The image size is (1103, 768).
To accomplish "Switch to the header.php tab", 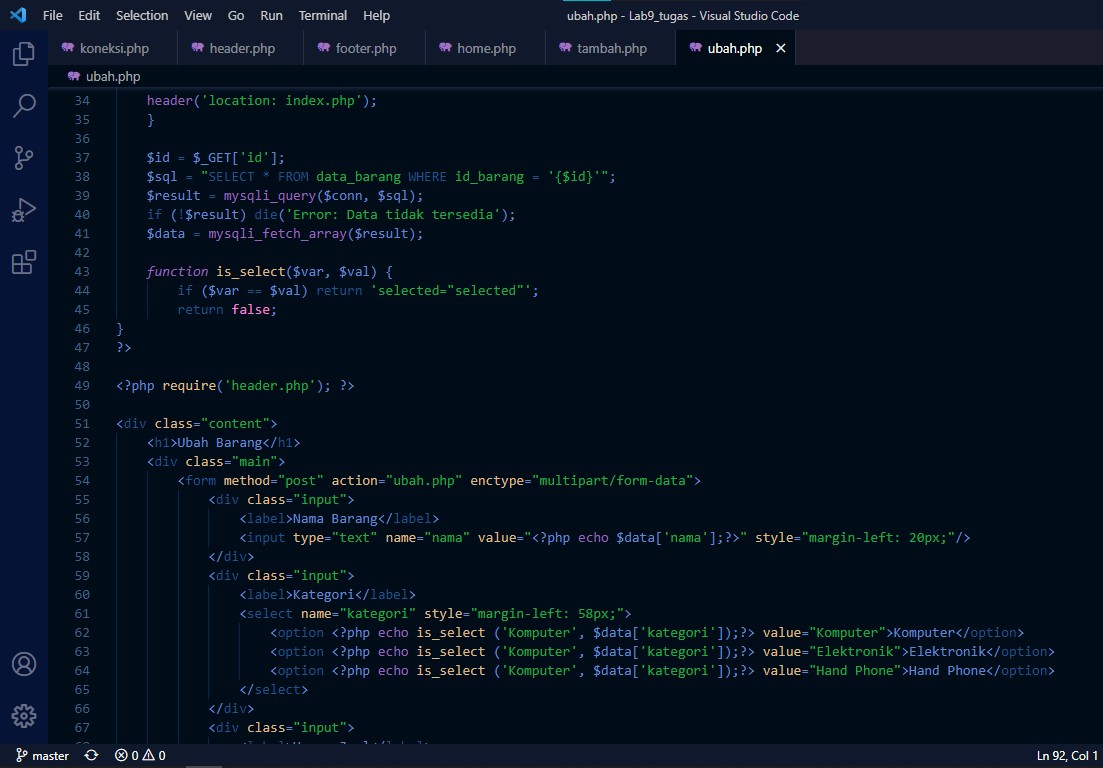I will [x=241, y=49].
